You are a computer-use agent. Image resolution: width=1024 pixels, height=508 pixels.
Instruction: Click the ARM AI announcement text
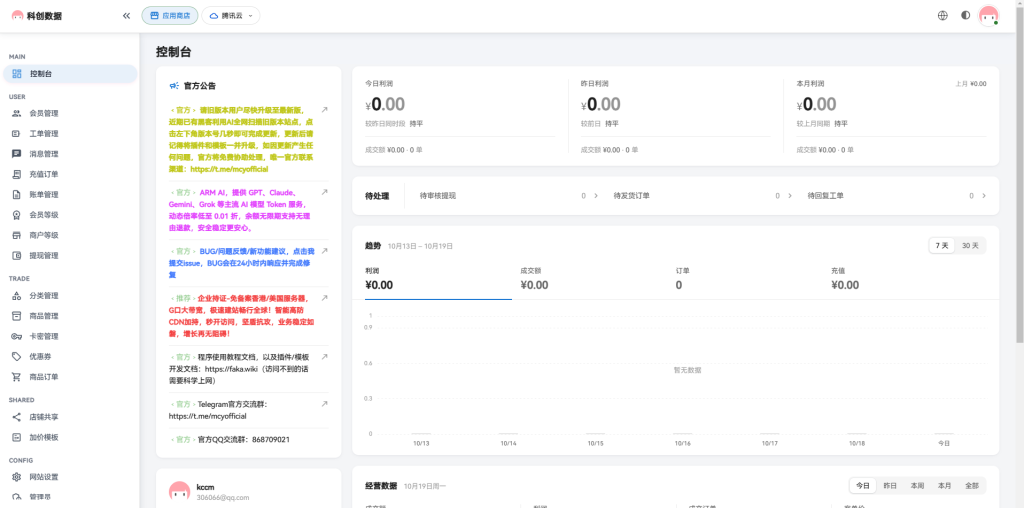pos(242,210)
